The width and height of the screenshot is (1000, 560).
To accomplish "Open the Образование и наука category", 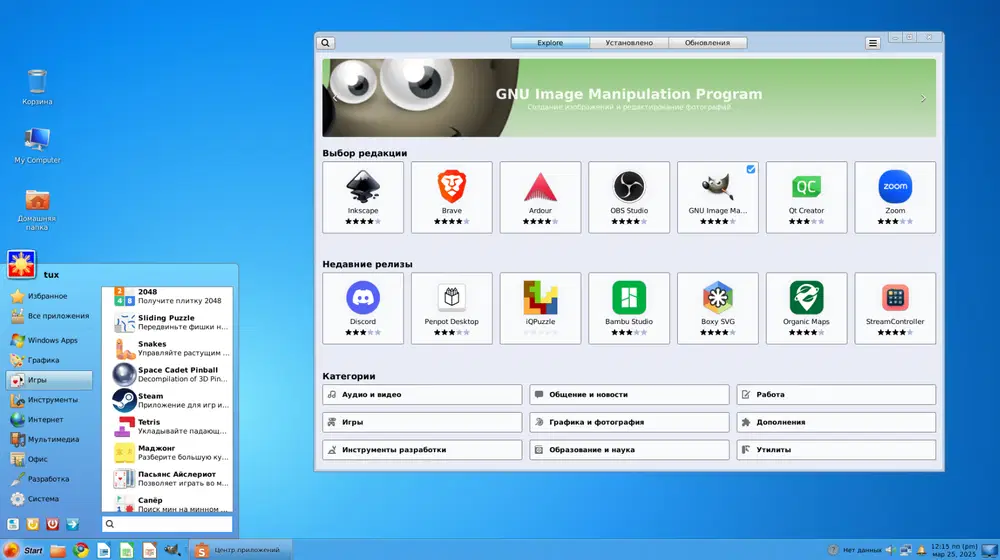I will [629, 450].
